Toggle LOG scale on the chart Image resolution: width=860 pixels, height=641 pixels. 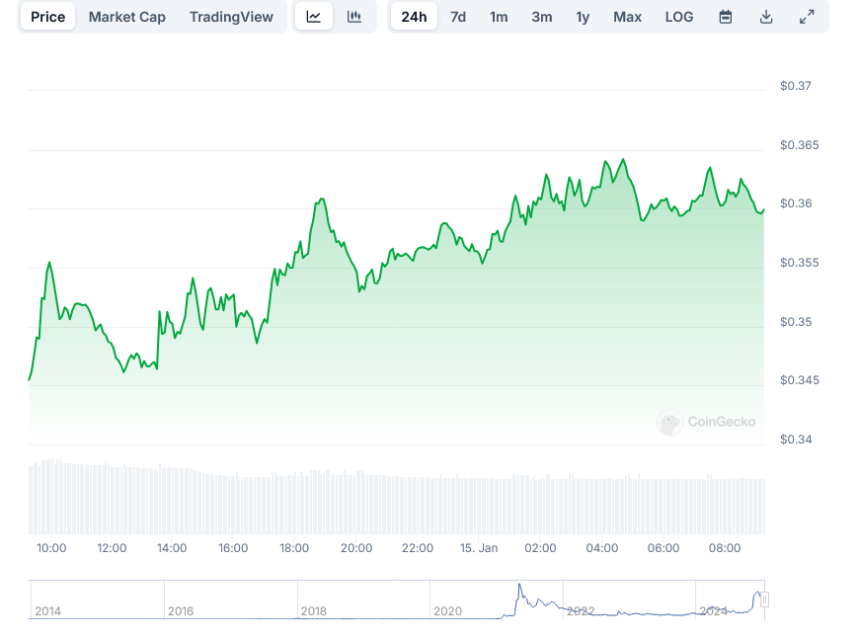pos(679,17)
